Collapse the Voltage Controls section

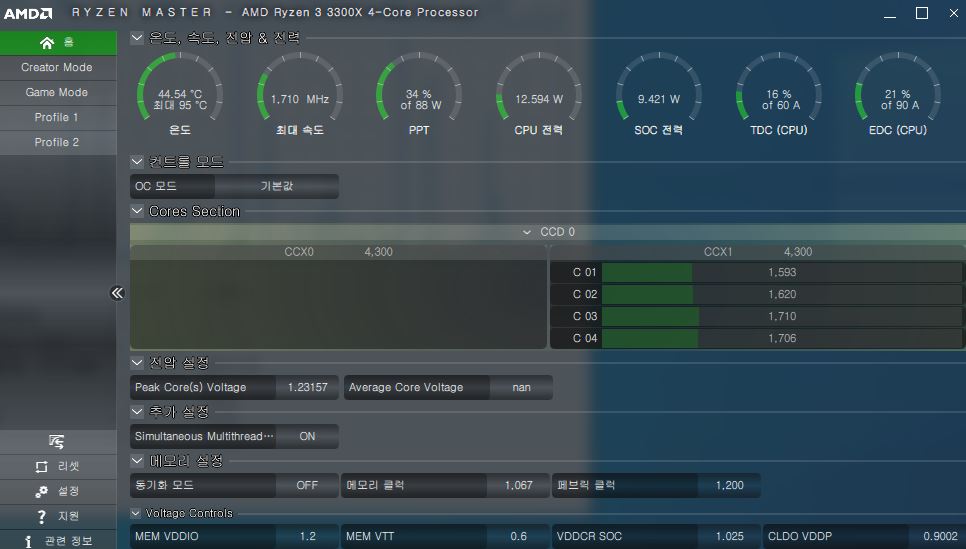pyautogui.click(x=136, y=513)
